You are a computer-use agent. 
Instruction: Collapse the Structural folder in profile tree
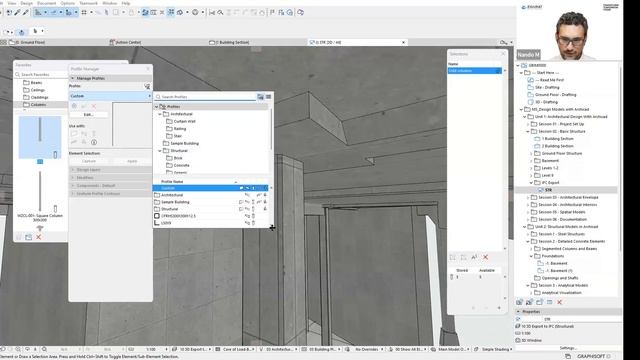160,151
